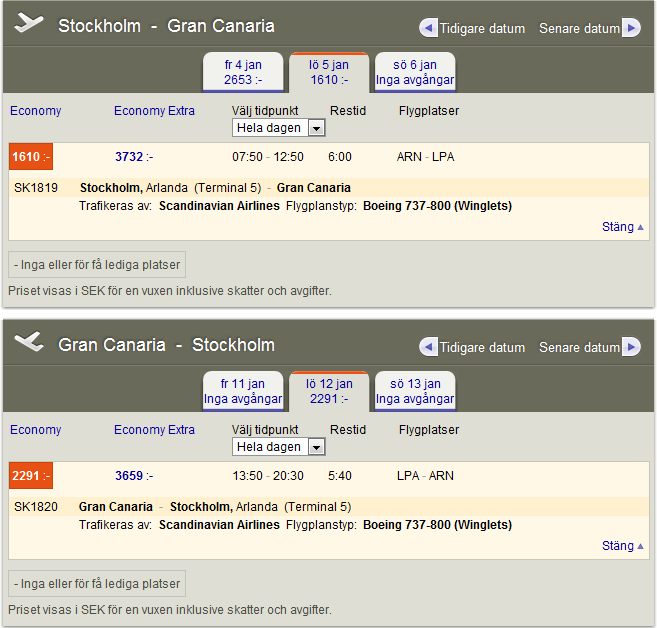Open the outbound Hela dagen time dropdown
Image resolution: width=657 pixels, height=628 pixels.
click(x=278, y=128)
